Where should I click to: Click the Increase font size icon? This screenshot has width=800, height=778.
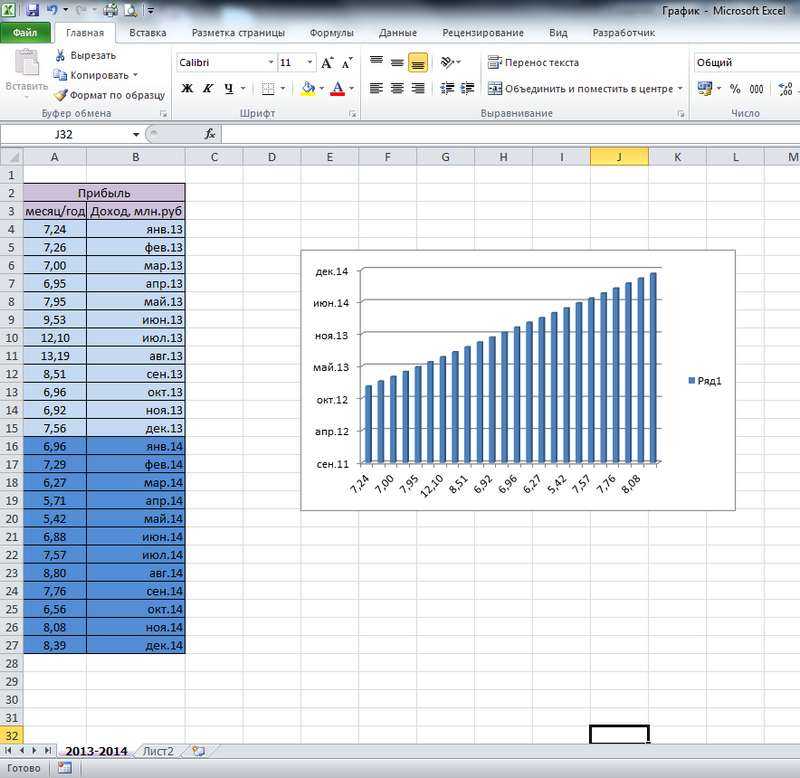coord(327,63)
